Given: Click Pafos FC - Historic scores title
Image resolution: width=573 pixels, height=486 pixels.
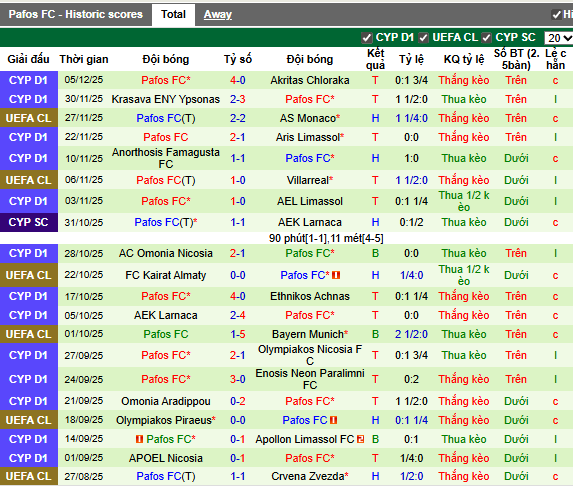Looking at the screenshot, I should click(76, 15).
